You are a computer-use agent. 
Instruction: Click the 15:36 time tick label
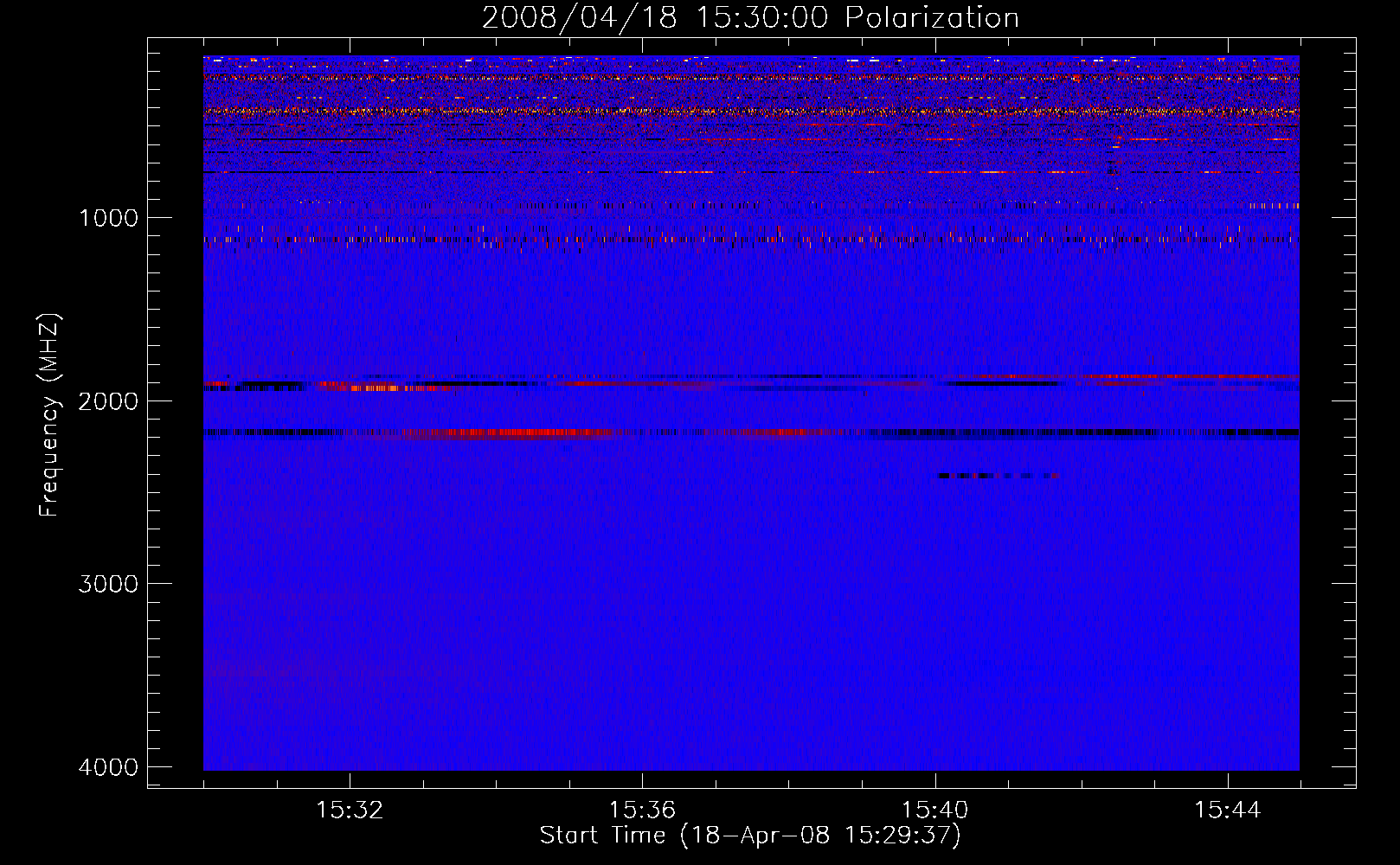[x=642, y=811]
